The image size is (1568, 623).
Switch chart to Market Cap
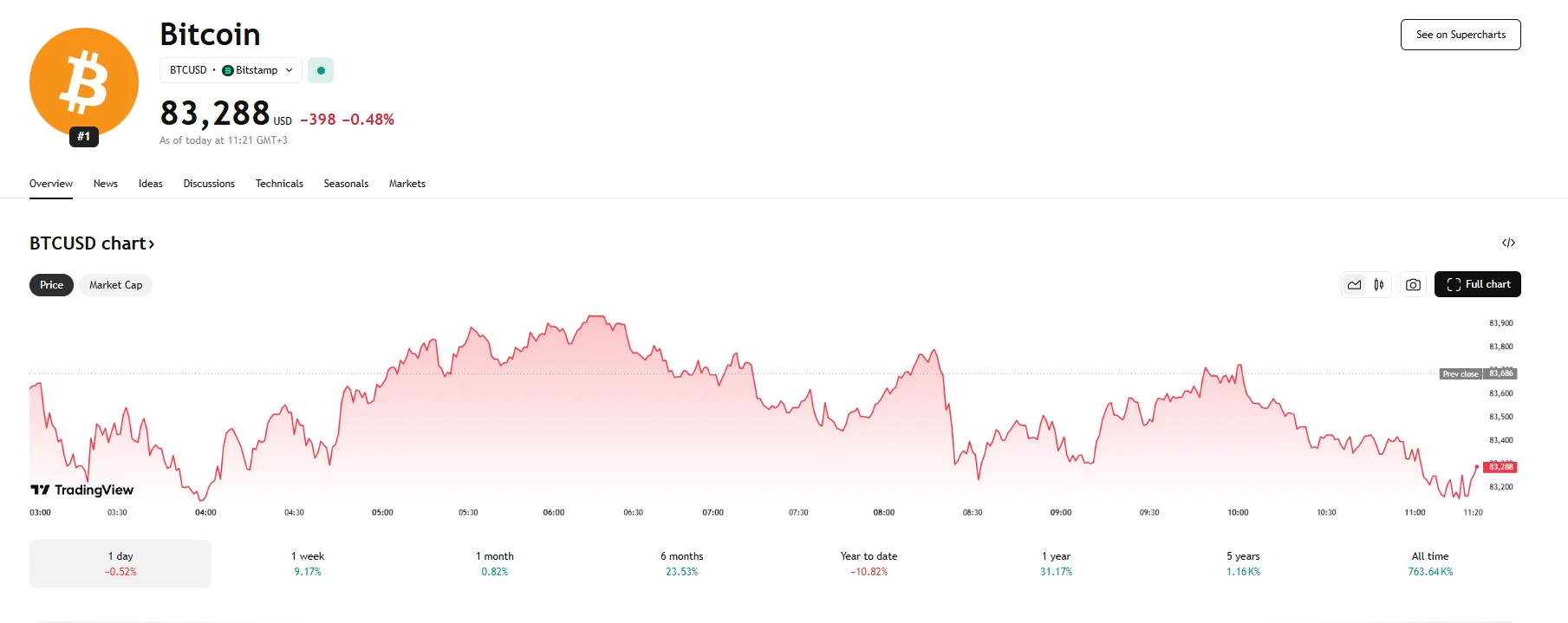[x=115, y=285]
